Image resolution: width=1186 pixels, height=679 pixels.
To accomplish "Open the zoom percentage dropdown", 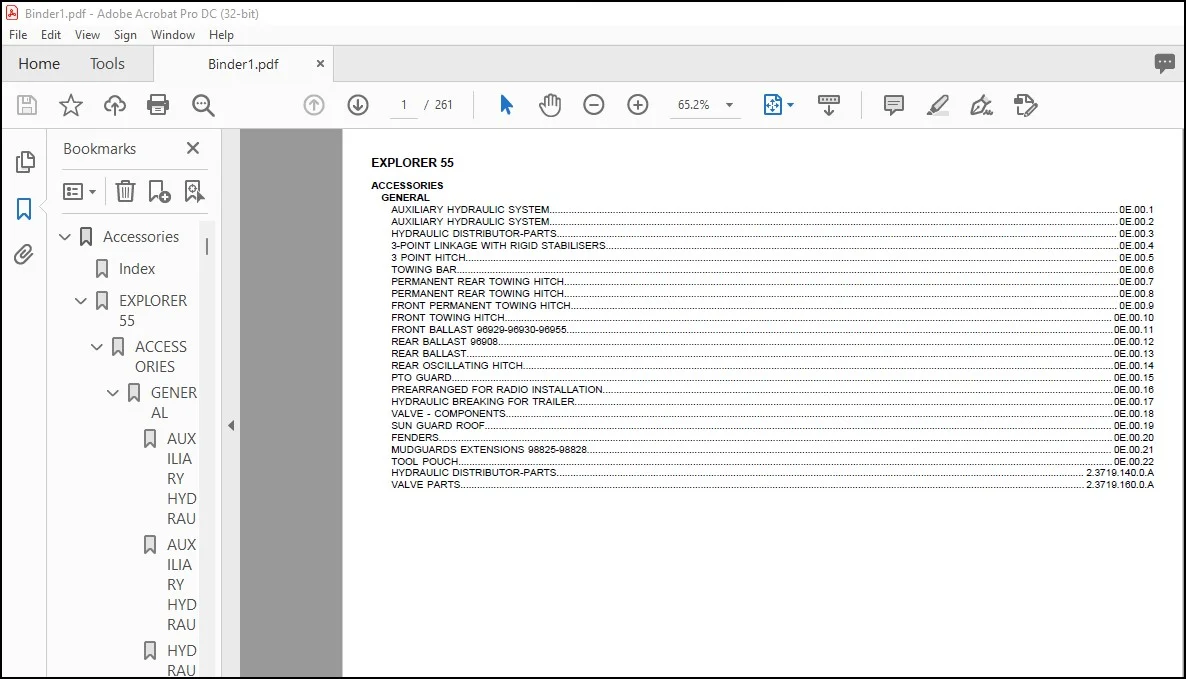I will (729, 105).
